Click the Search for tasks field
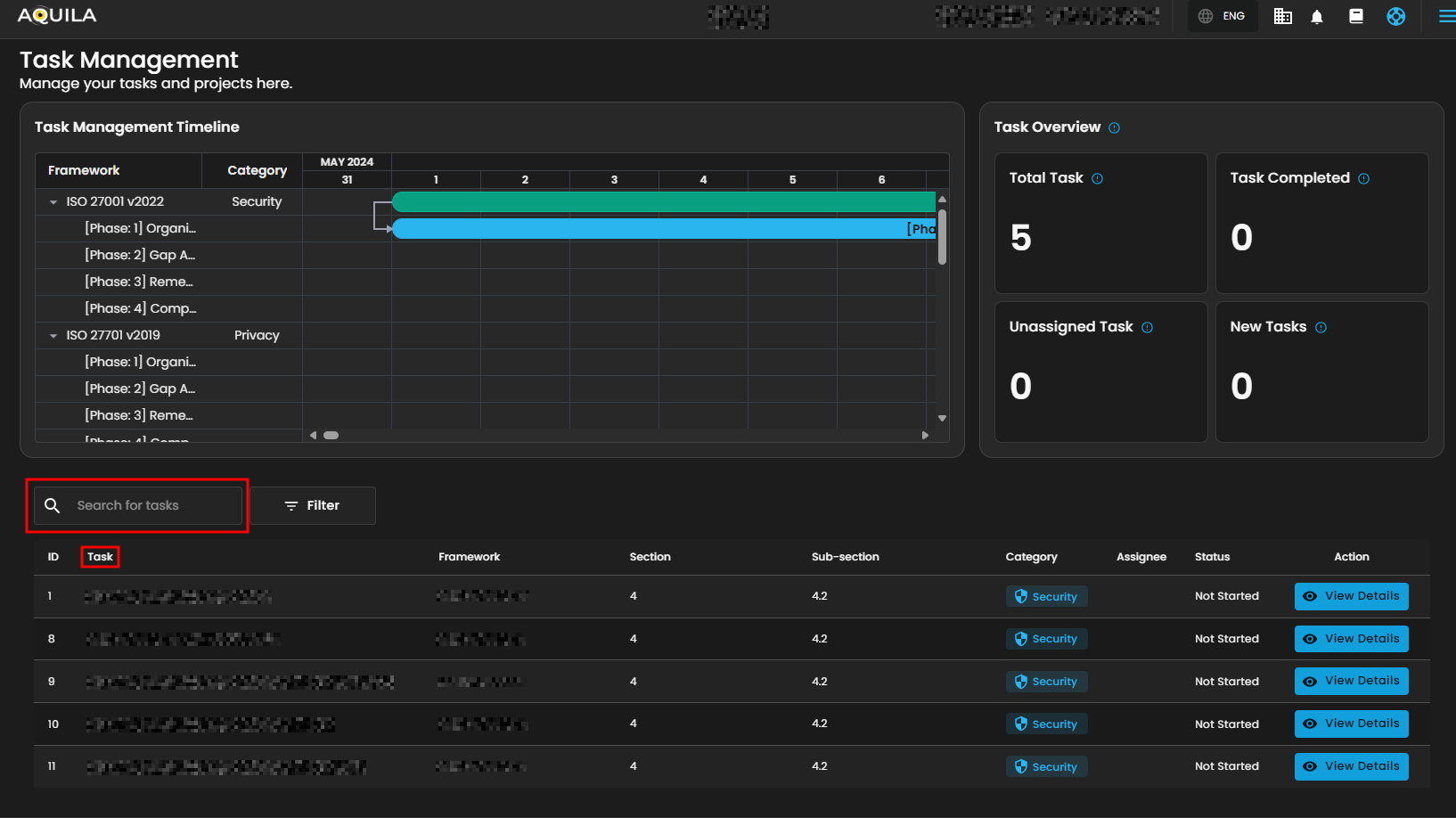This screenshot has height=818, width=1456. click(138, 505)
